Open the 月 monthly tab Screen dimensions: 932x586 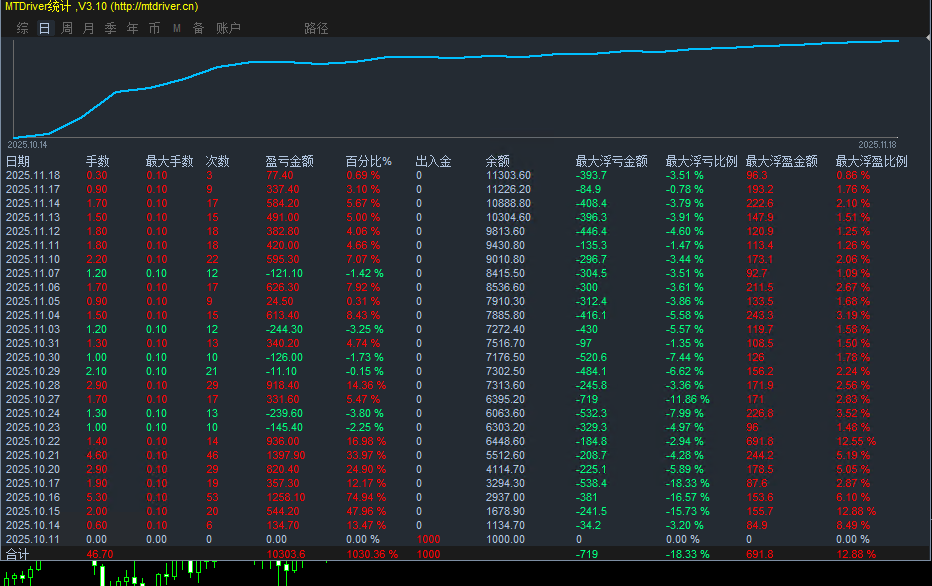point(89,28)
